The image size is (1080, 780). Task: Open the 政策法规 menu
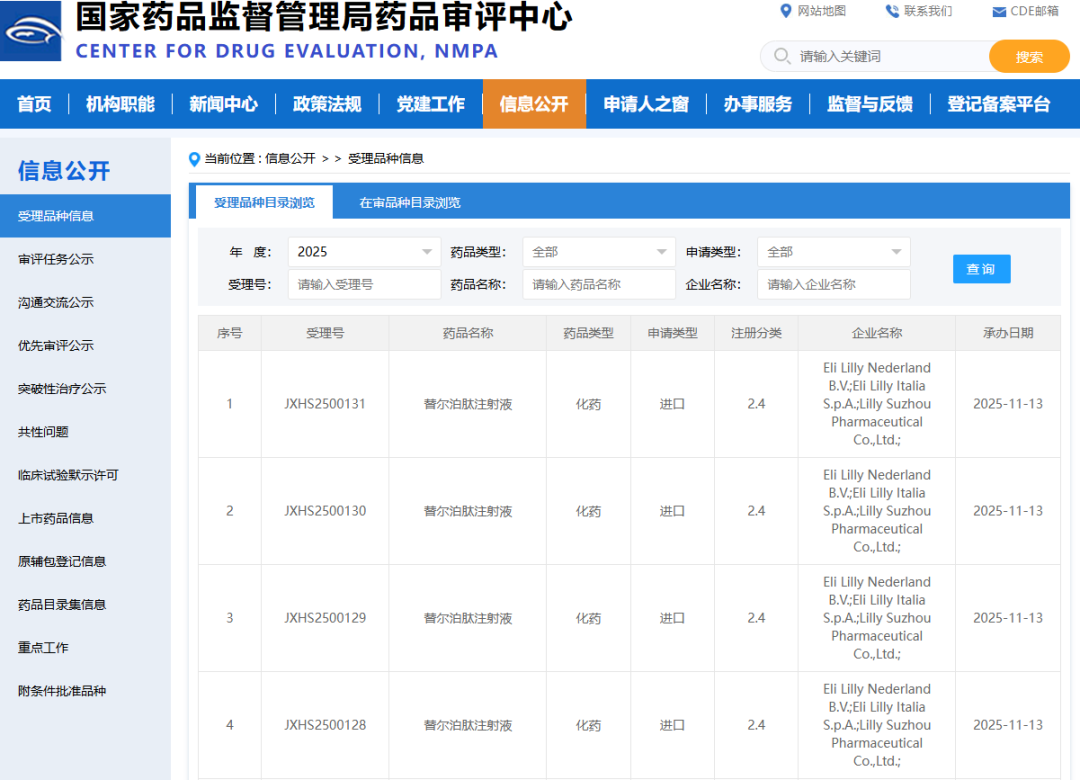(x=327, y=104)
